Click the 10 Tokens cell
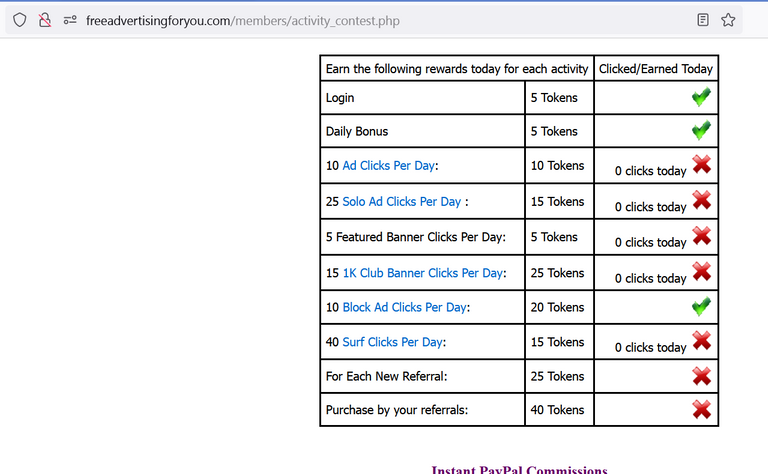 557,166
